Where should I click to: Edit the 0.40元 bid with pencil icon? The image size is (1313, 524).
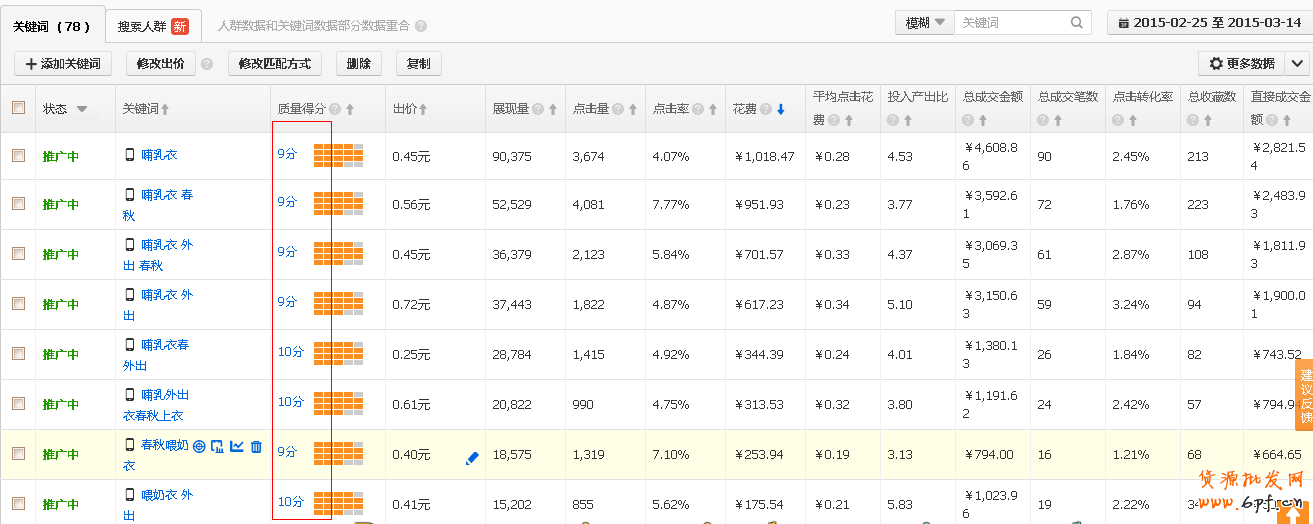[x=472, y=458]
